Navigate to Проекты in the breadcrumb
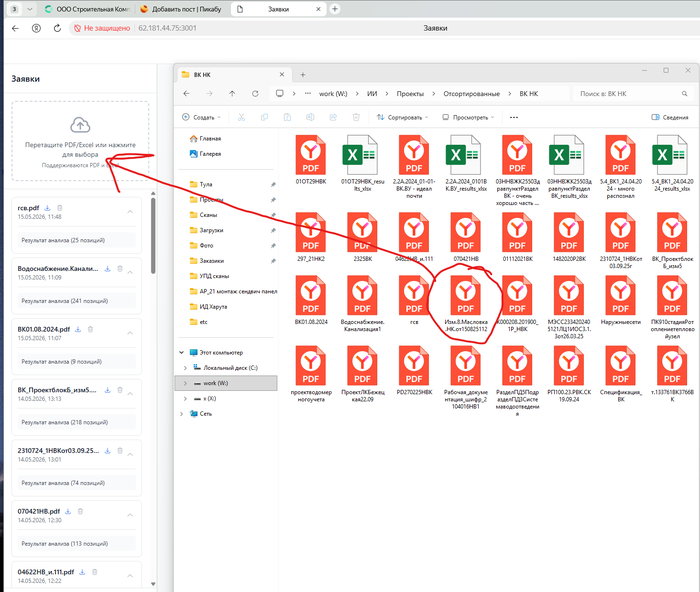This screenshot has width=700, height=592. 410,94
